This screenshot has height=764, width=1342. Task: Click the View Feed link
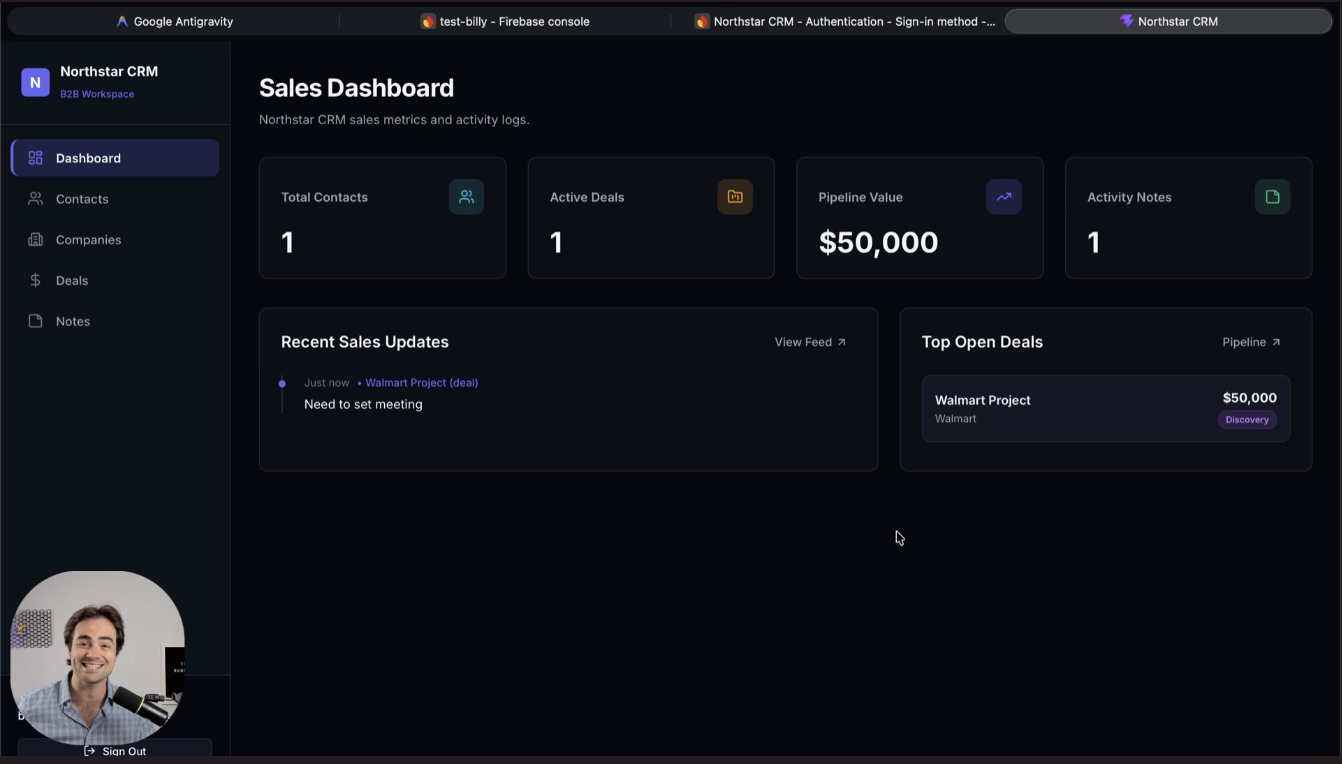point(810,342)
